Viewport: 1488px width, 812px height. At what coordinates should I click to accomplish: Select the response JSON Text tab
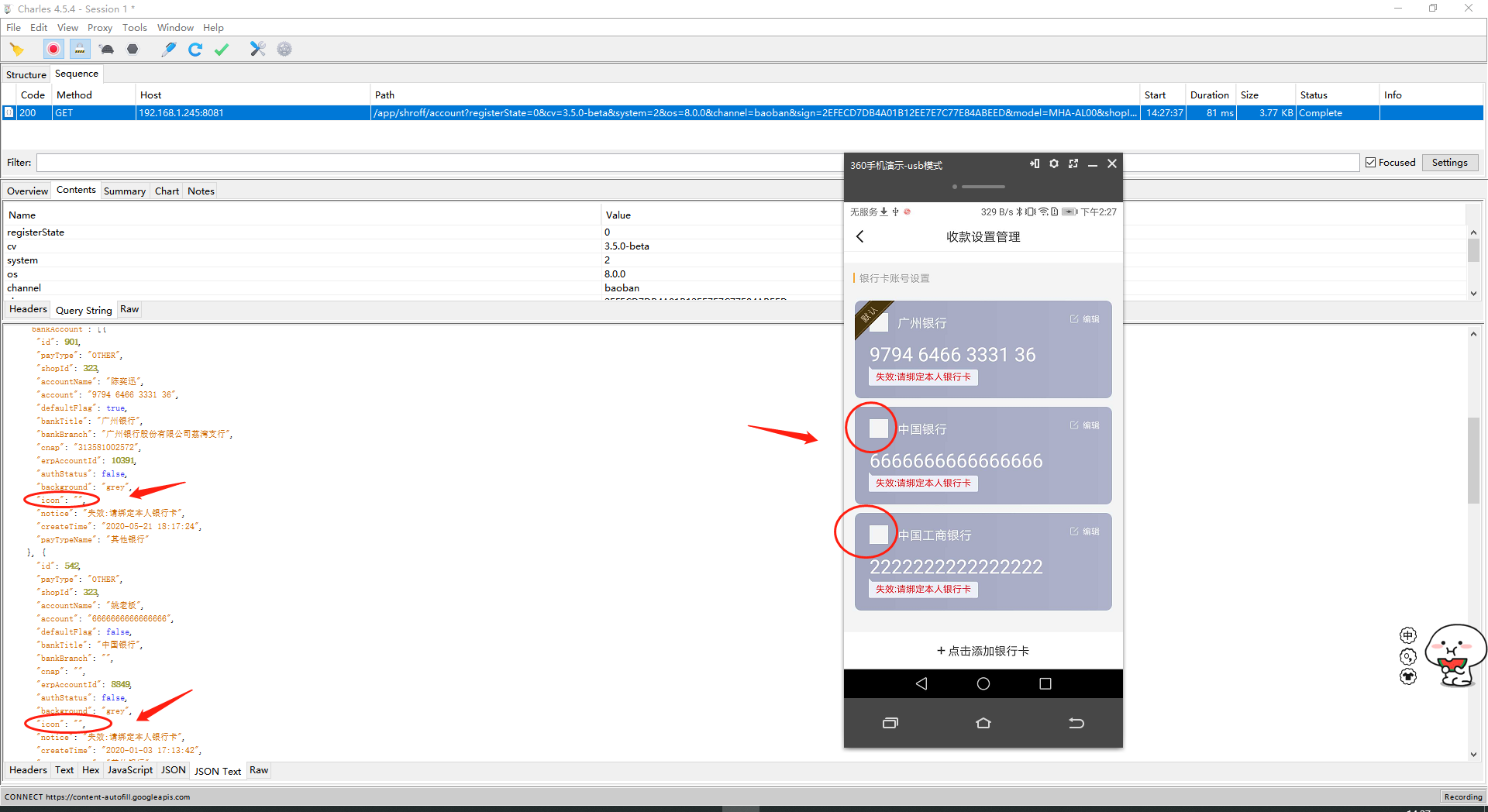218,772
